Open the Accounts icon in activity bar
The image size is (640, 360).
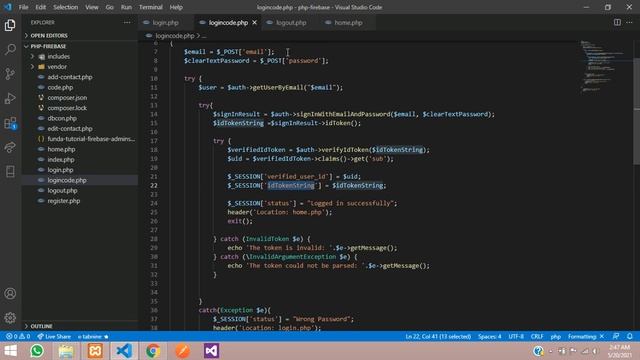[x=10, y=293]
